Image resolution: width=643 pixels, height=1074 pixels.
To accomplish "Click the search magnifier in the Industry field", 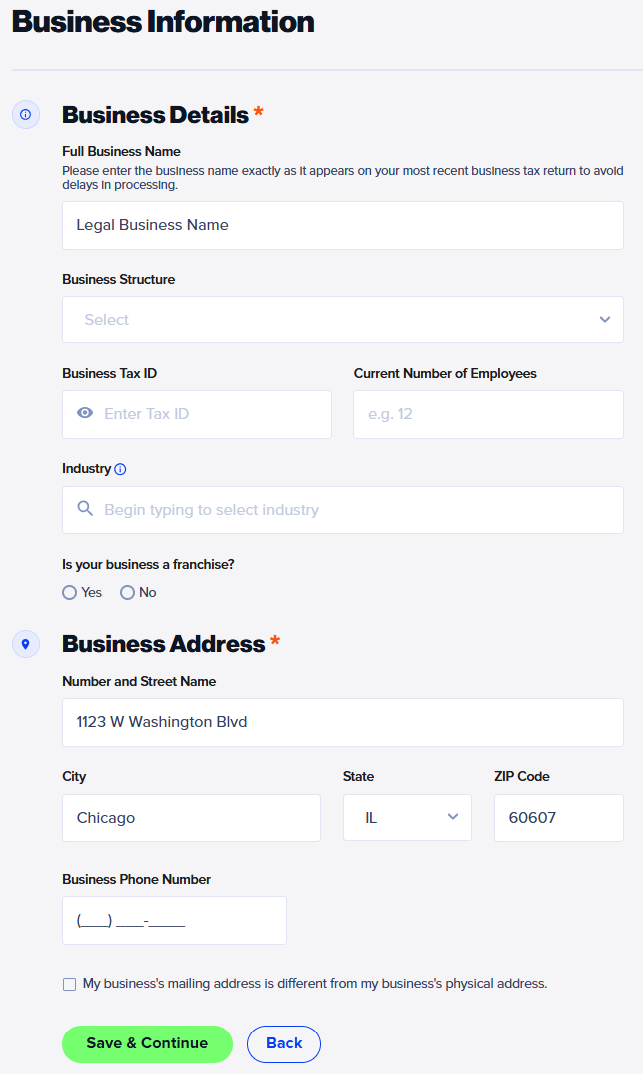I will coord(85,510).
